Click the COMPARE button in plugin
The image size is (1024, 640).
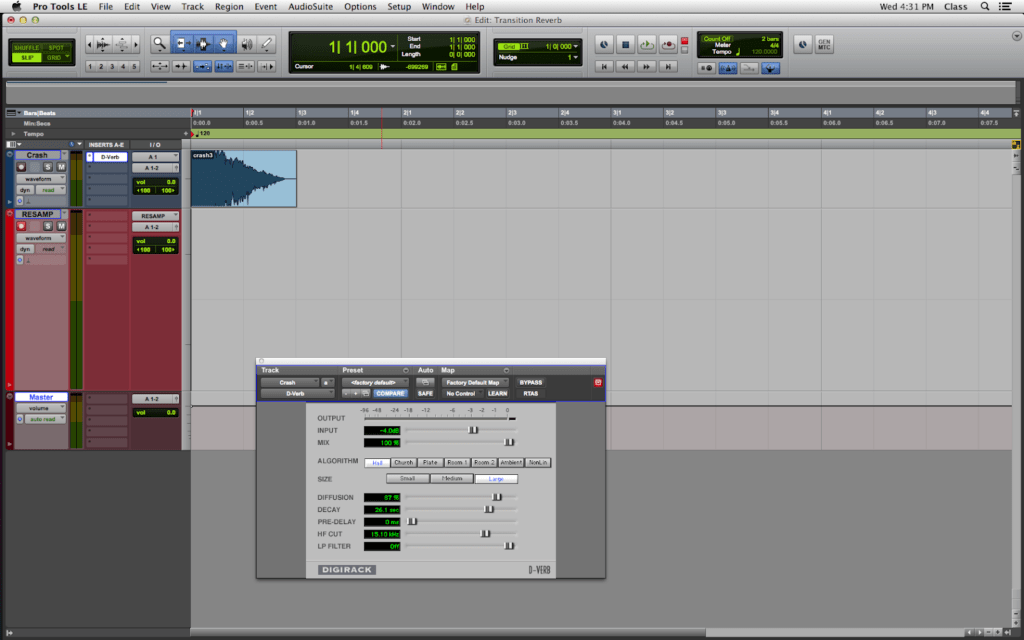click(x=390, y=394)
